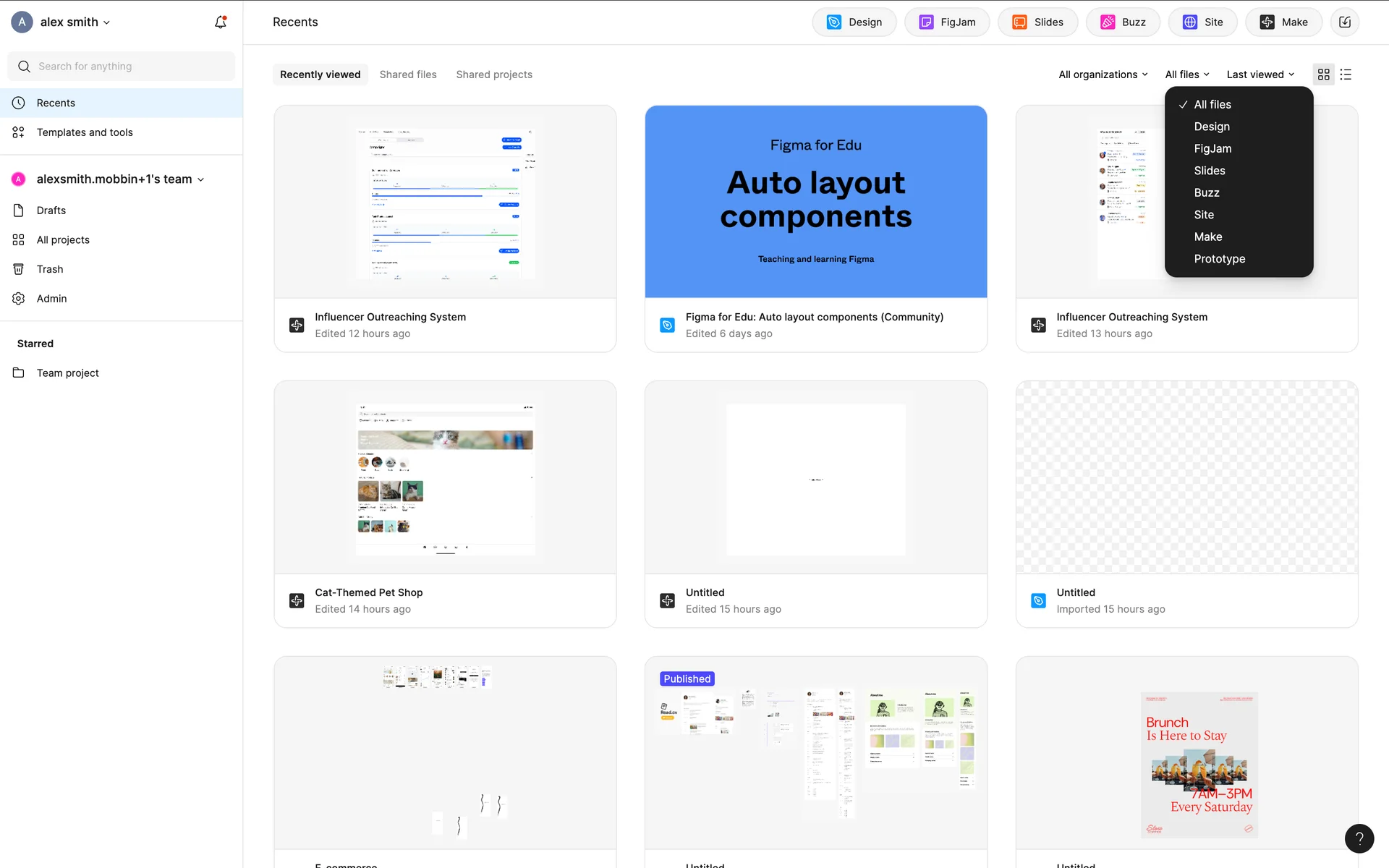The image size is (1389, 868).
Task: Click the Trash icon in sidebar
Action: pyautogui.click(x=19, y=269)
